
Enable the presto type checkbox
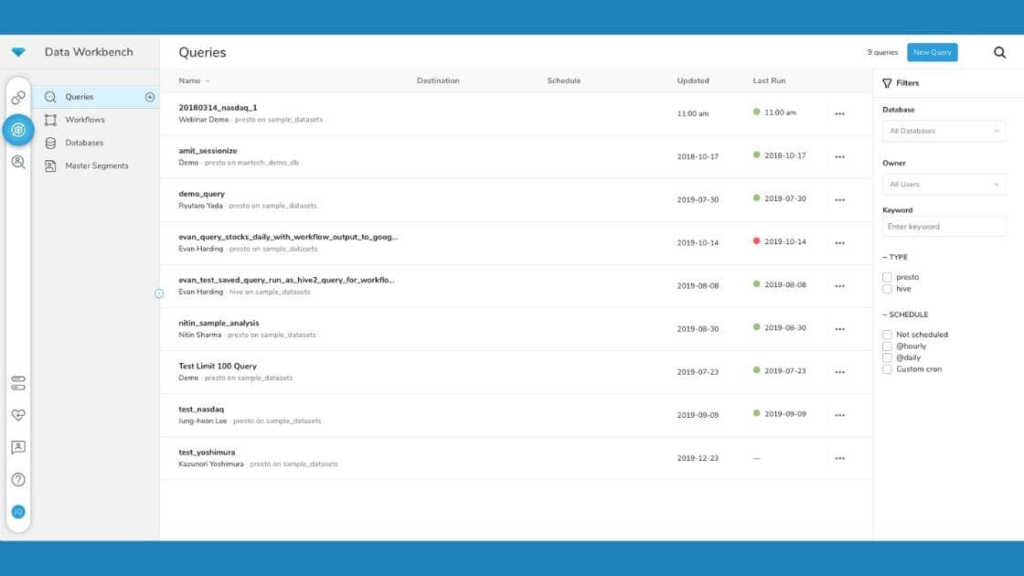coord(887,277)
